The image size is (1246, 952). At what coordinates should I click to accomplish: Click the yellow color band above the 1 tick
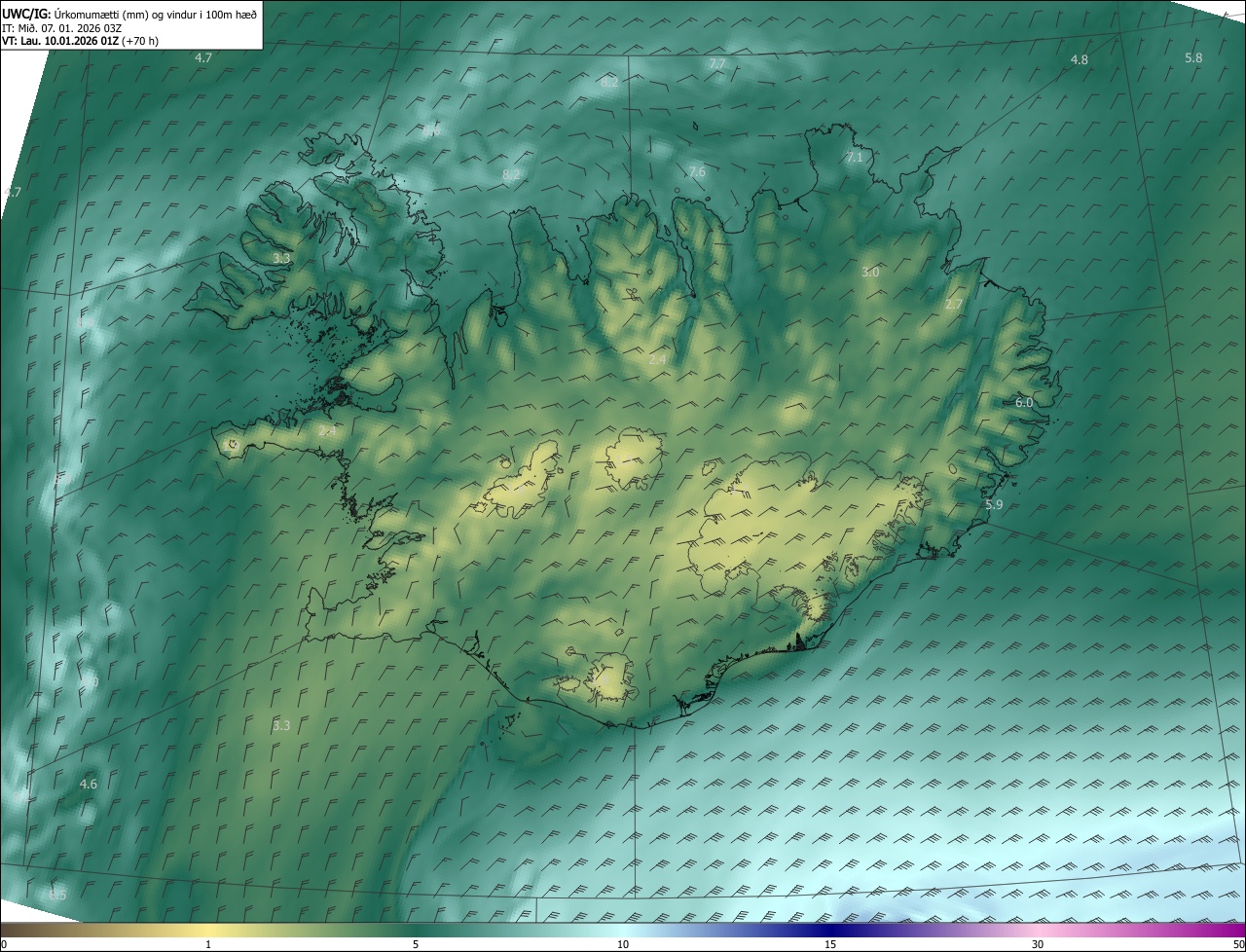coord(208,930)
